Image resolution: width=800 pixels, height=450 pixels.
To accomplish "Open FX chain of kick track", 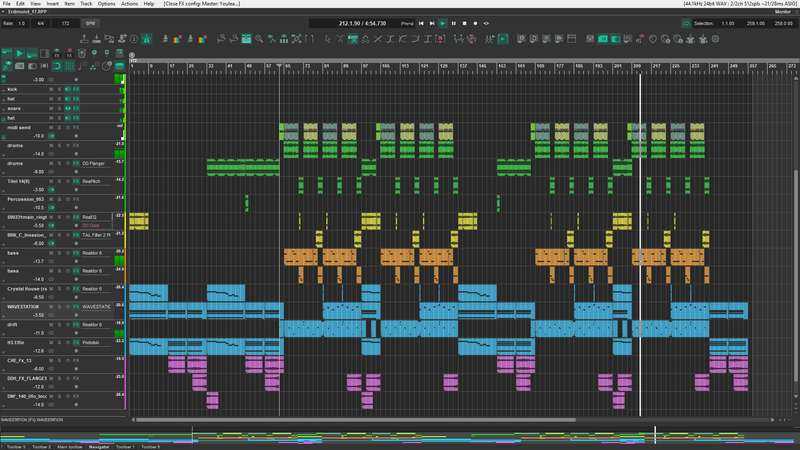I will tap(76, 89).
